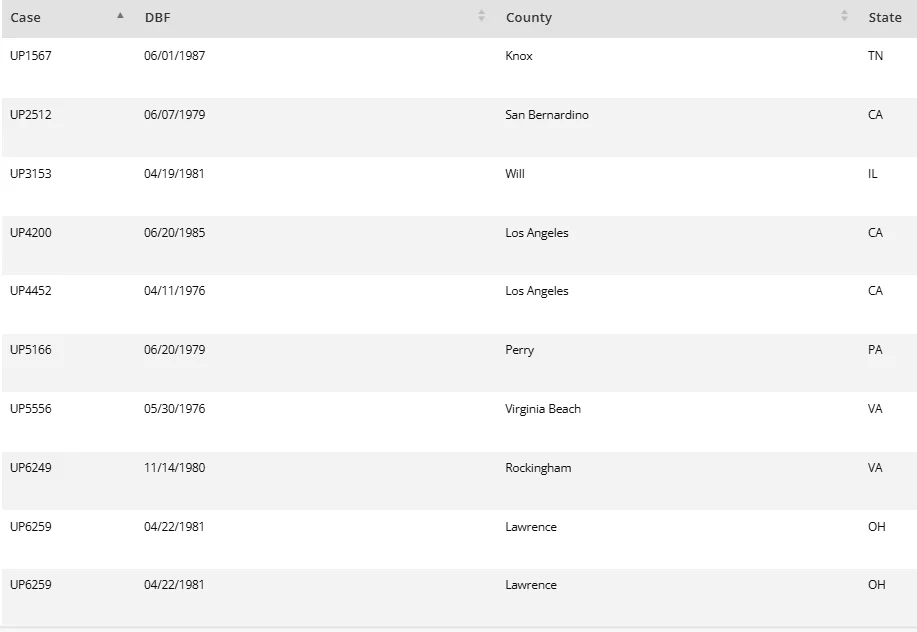Select the Virginia Beach county cell

pos(542,409)
